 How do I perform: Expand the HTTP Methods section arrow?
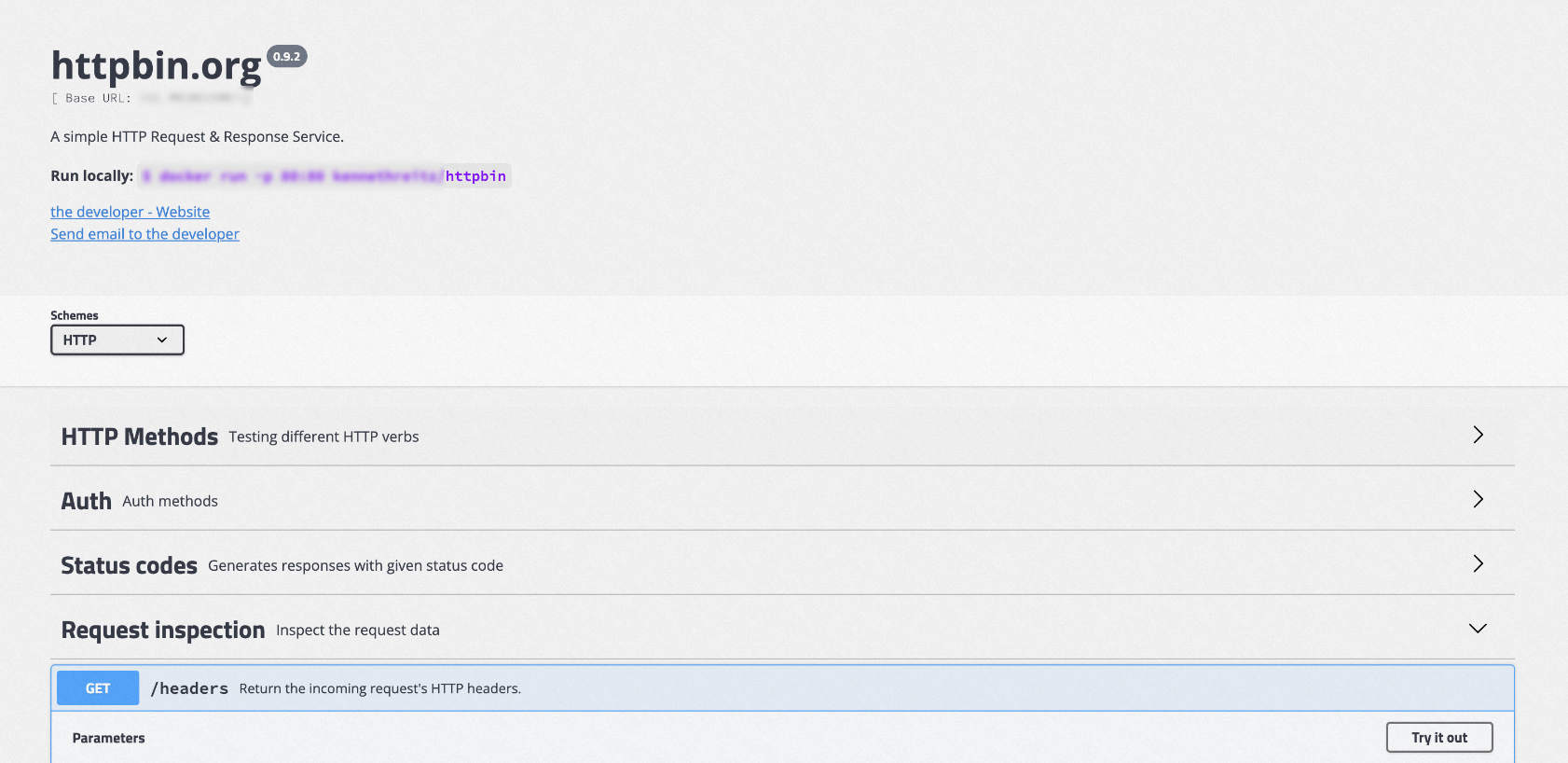click(1478, 435)
